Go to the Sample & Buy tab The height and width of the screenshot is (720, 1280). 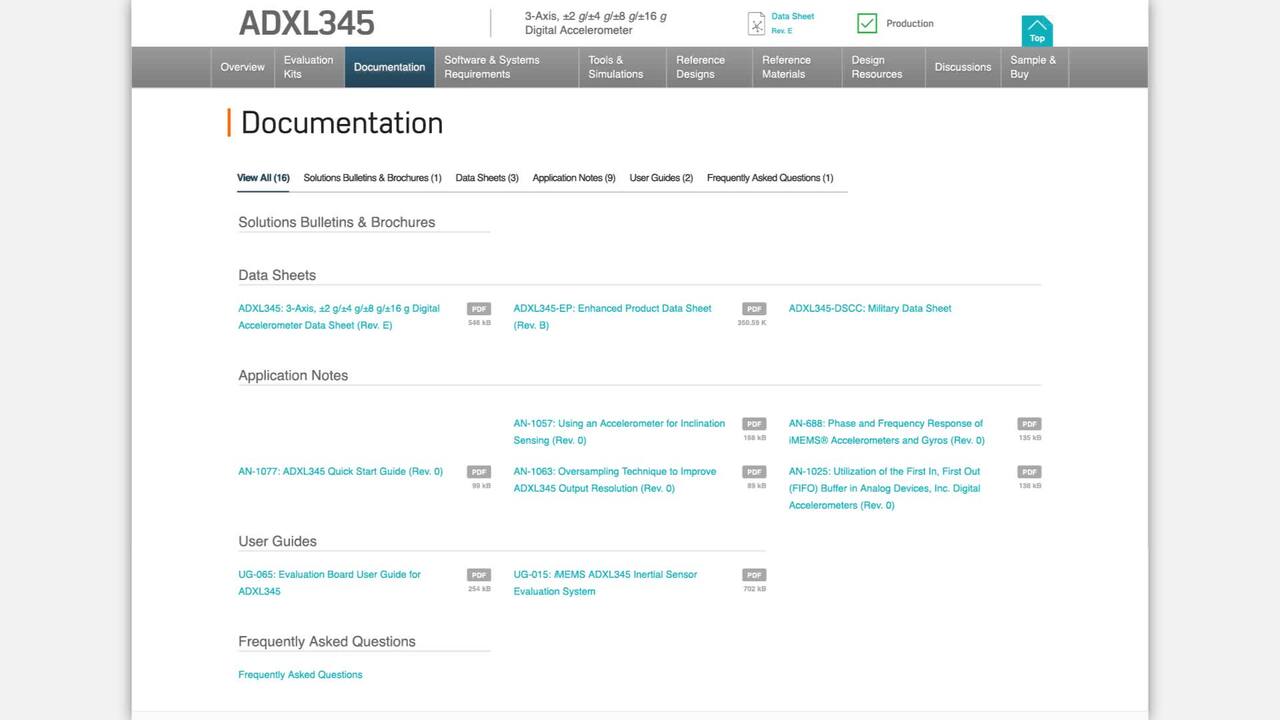[1033, 67]
